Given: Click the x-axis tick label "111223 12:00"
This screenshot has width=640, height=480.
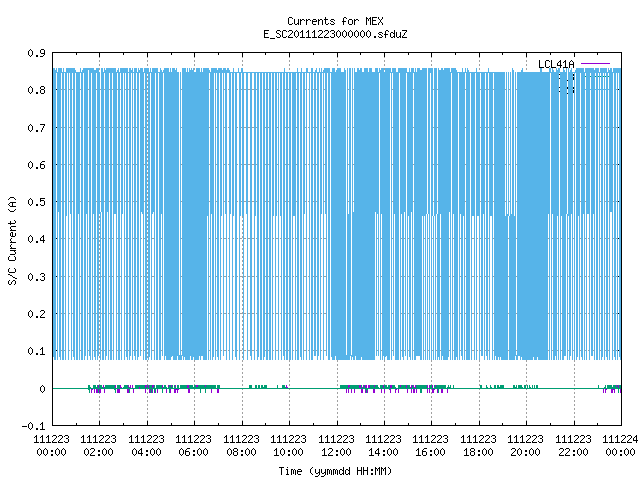Looking at the screenshot, I should tap(336, 446).
